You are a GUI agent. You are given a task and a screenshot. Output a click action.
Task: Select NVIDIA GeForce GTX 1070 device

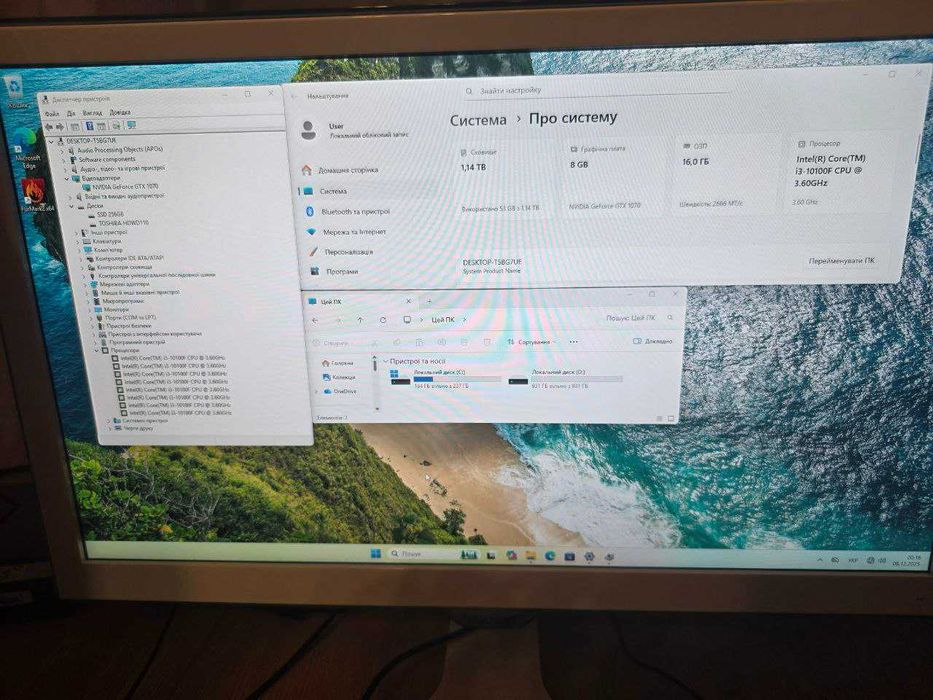[x=121, y=187]
